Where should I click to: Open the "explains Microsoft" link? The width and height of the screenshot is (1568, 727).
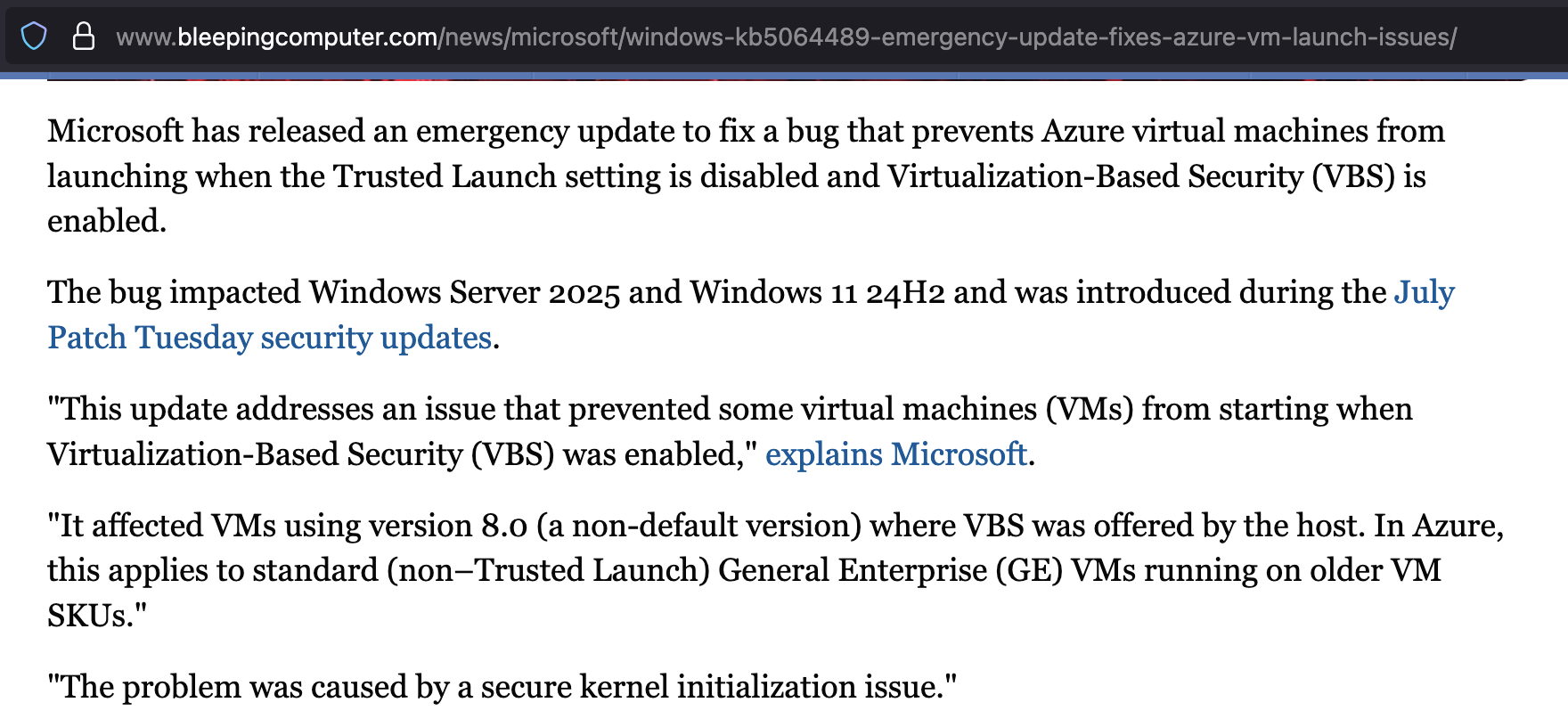[x=895, y=454]
